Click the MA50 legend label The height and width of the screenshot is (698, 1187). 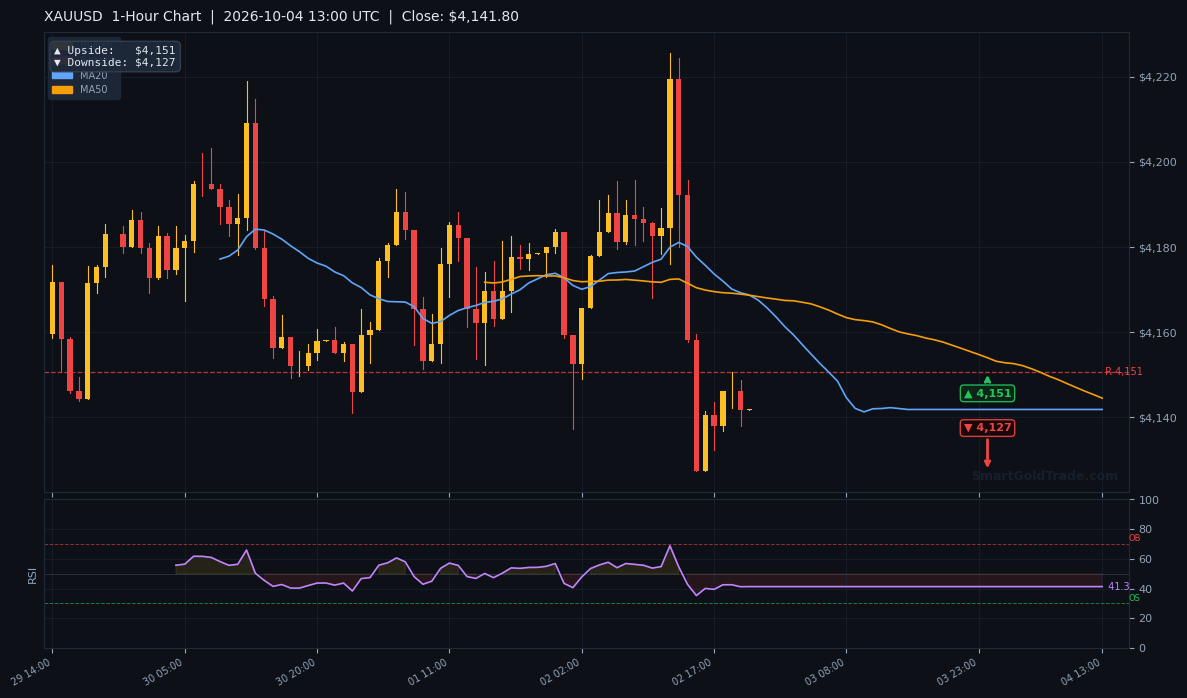[x=94, y=89]
